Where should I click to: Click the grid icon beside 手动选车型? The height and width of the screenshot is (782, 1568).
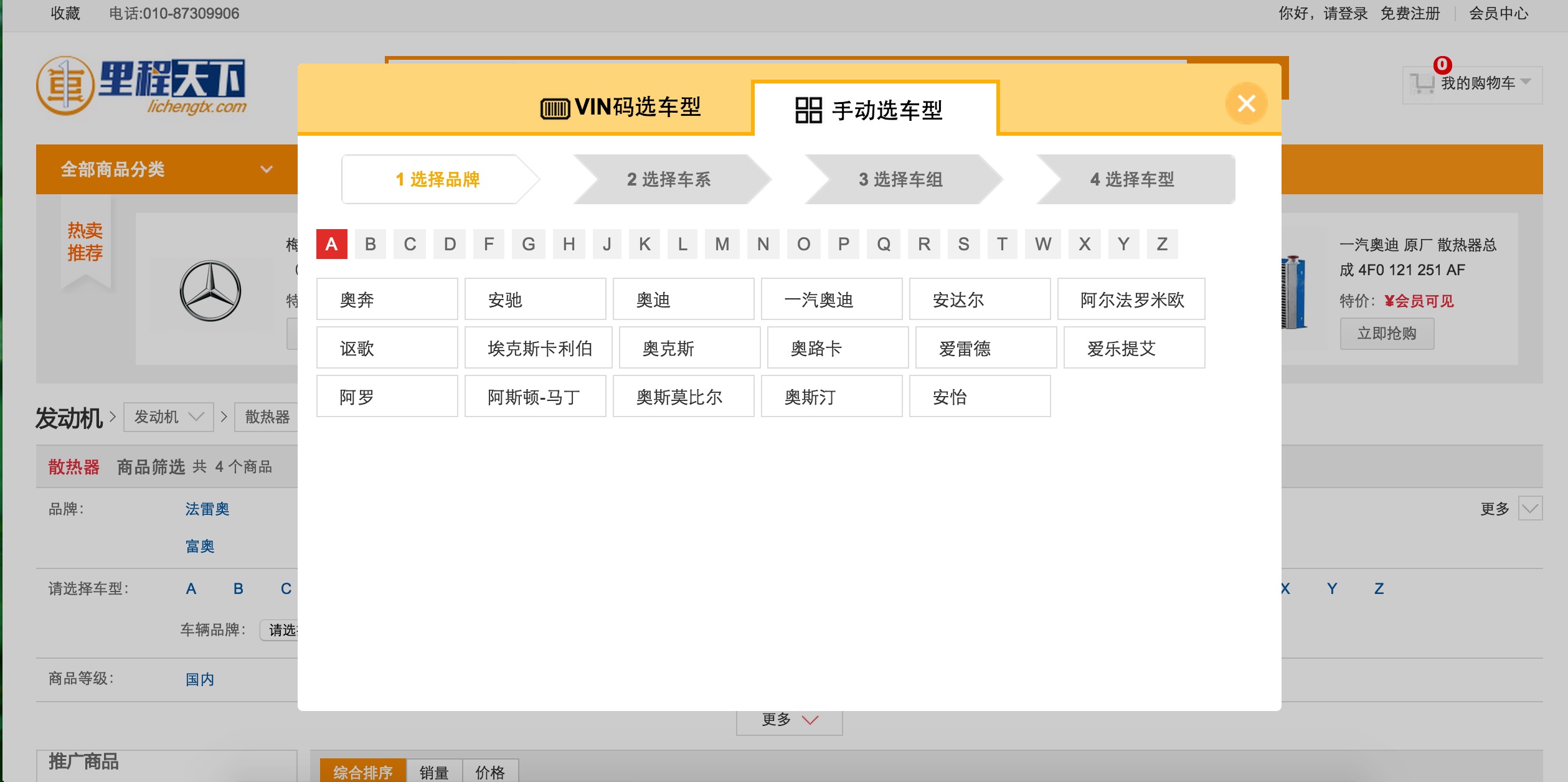(809, 110)
